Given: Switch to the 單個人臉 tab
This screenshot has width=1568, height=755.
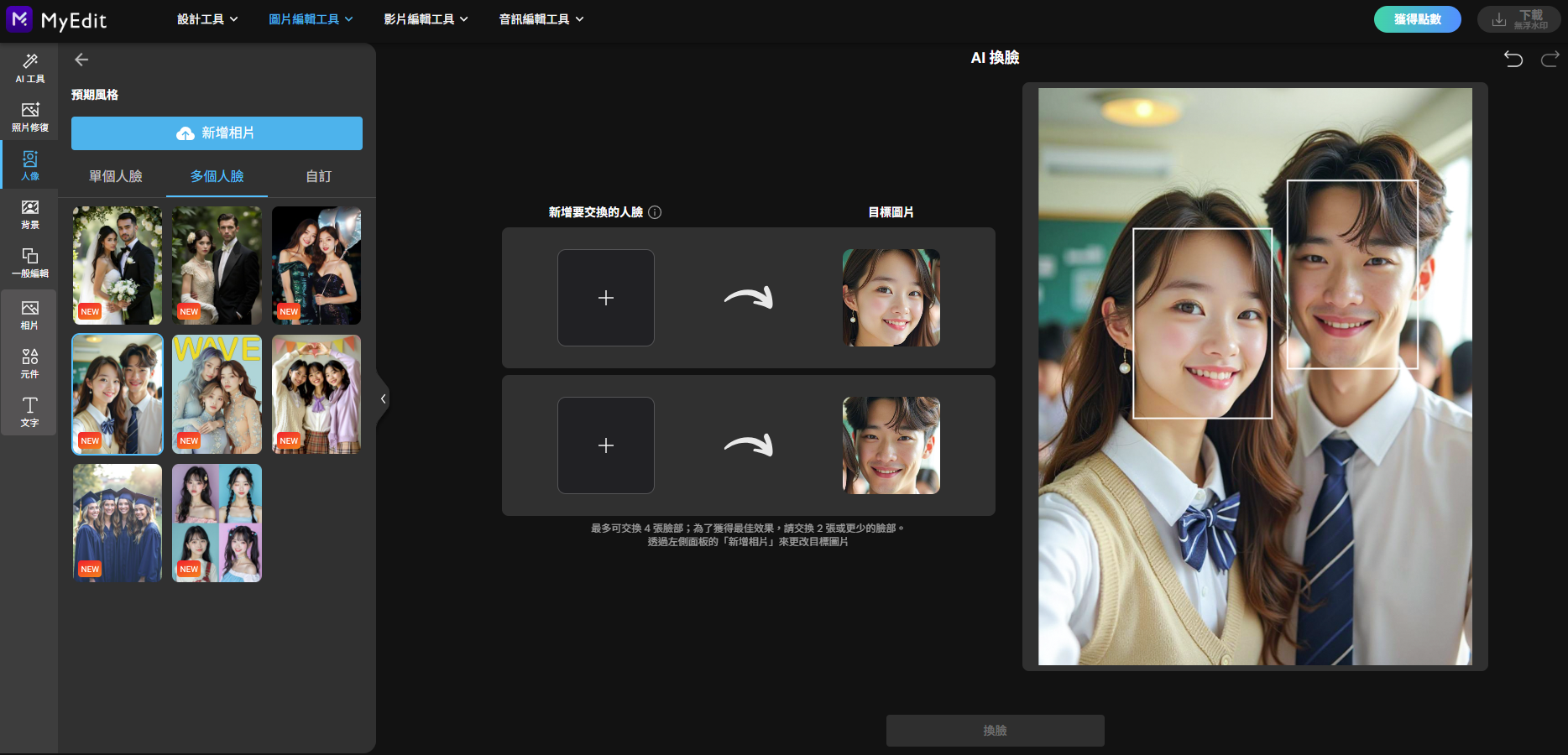Looking at the screenshot, I should click(x=116, y=176).
